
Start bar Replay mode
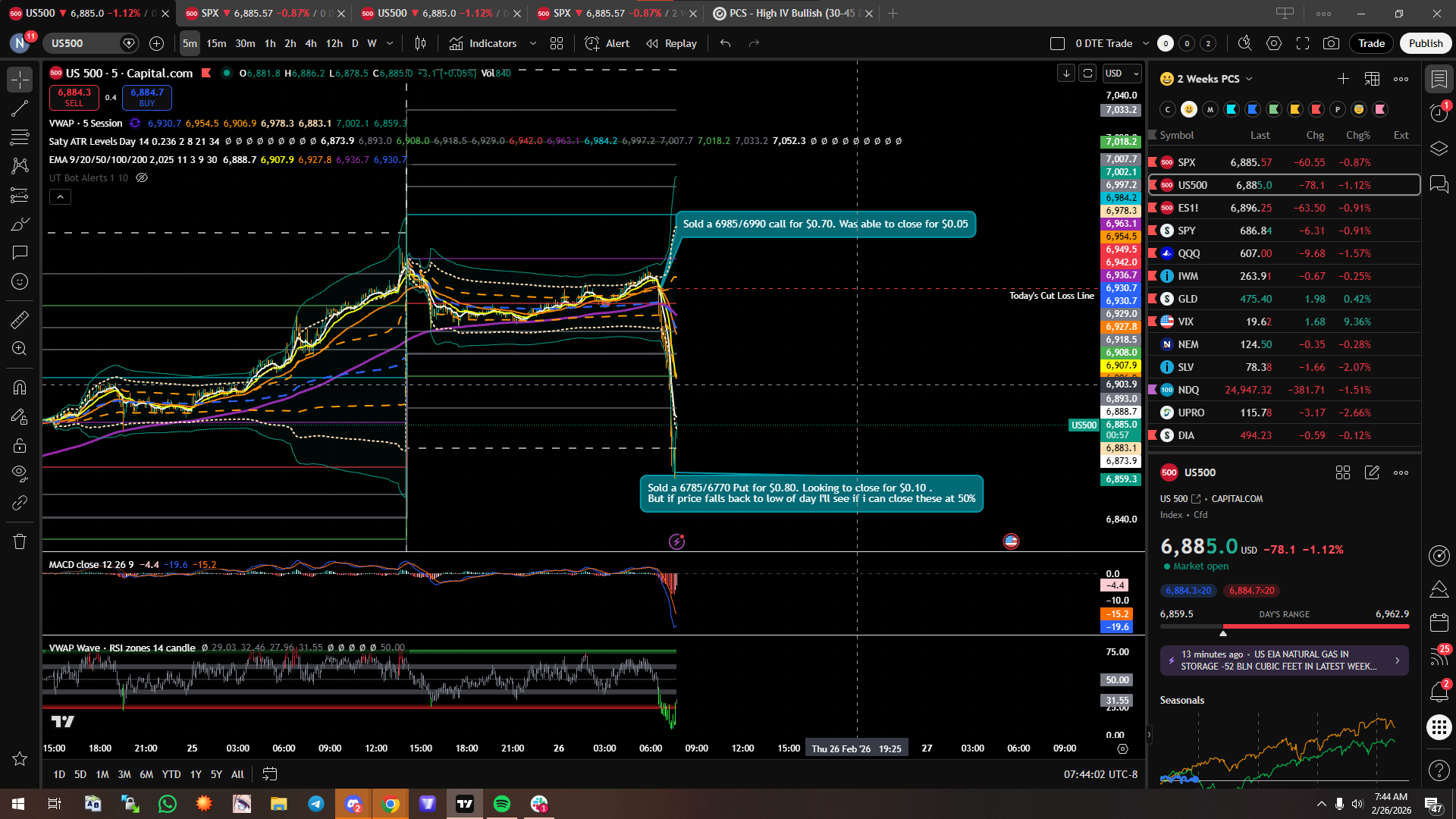click(x=671, y=43)
